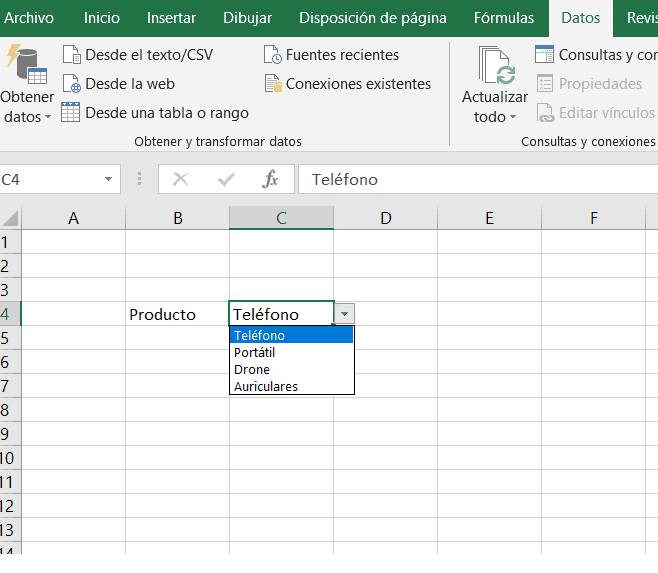Screen dimensions: 658x573
Task: Click the Desde el texto/CSV icon
Action: click(x=72, y=55)
